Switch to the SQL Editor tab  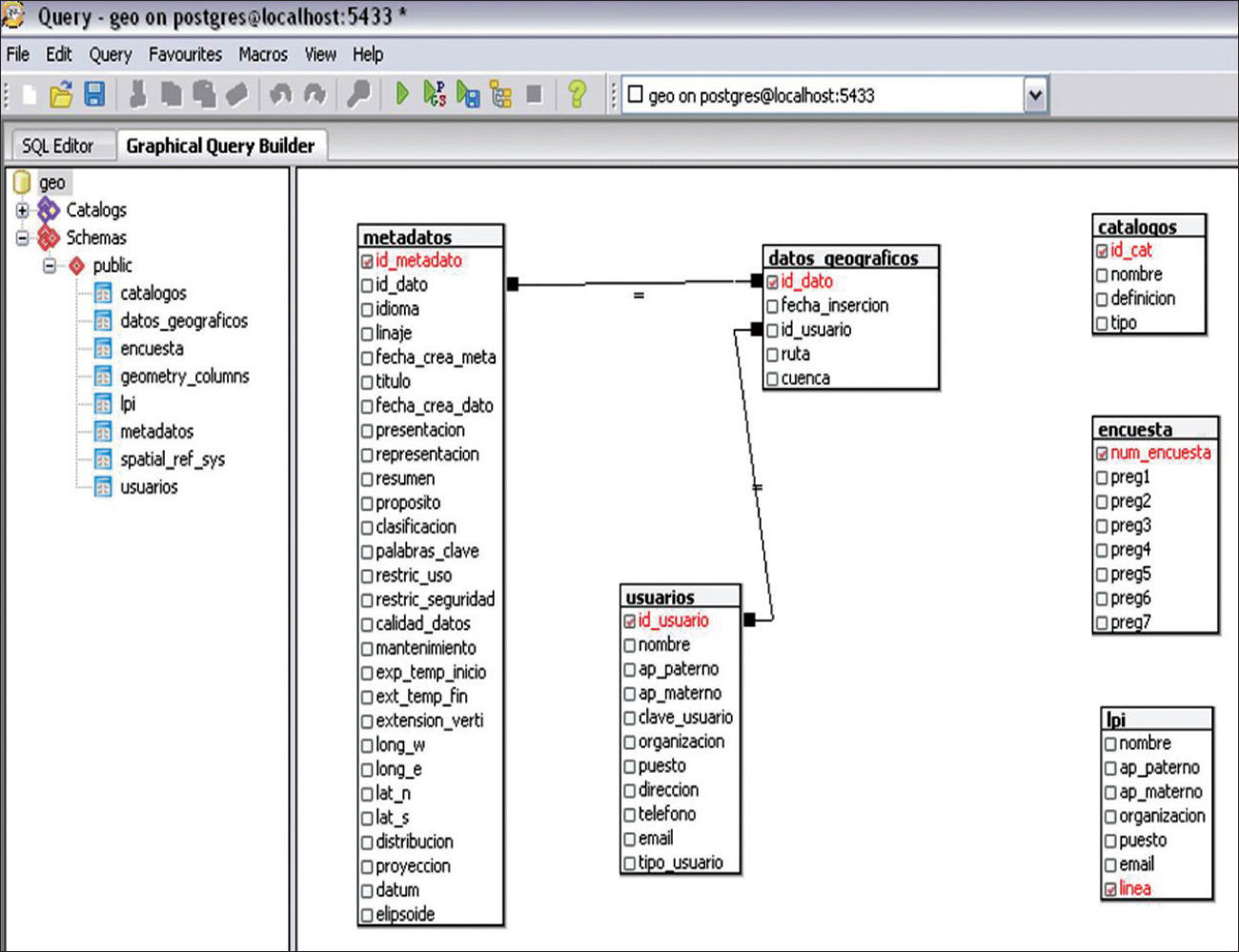(58, 146)
